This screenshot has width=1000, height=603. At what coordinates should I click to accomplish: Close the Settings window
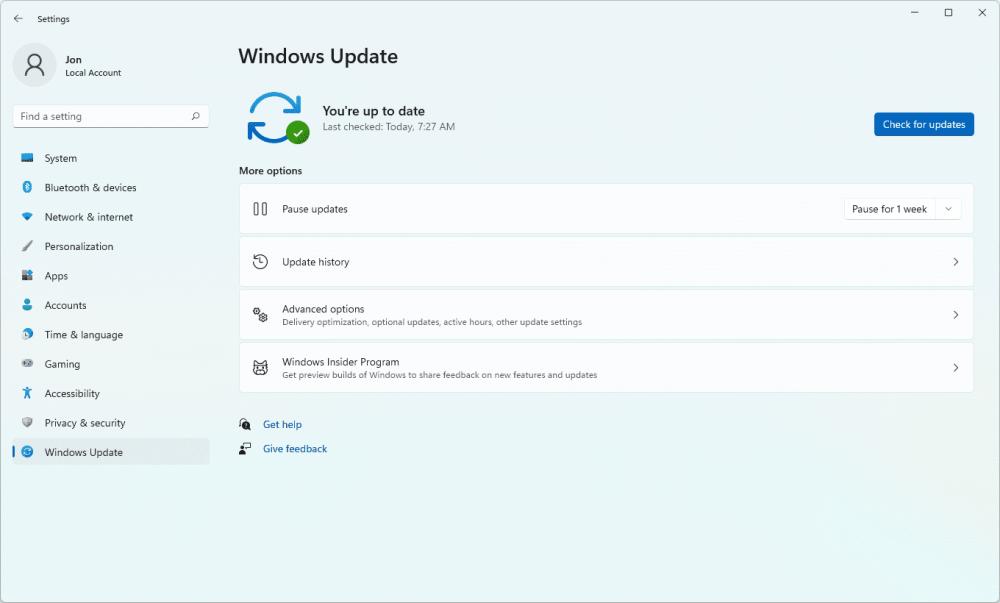(x=982, y=12)
